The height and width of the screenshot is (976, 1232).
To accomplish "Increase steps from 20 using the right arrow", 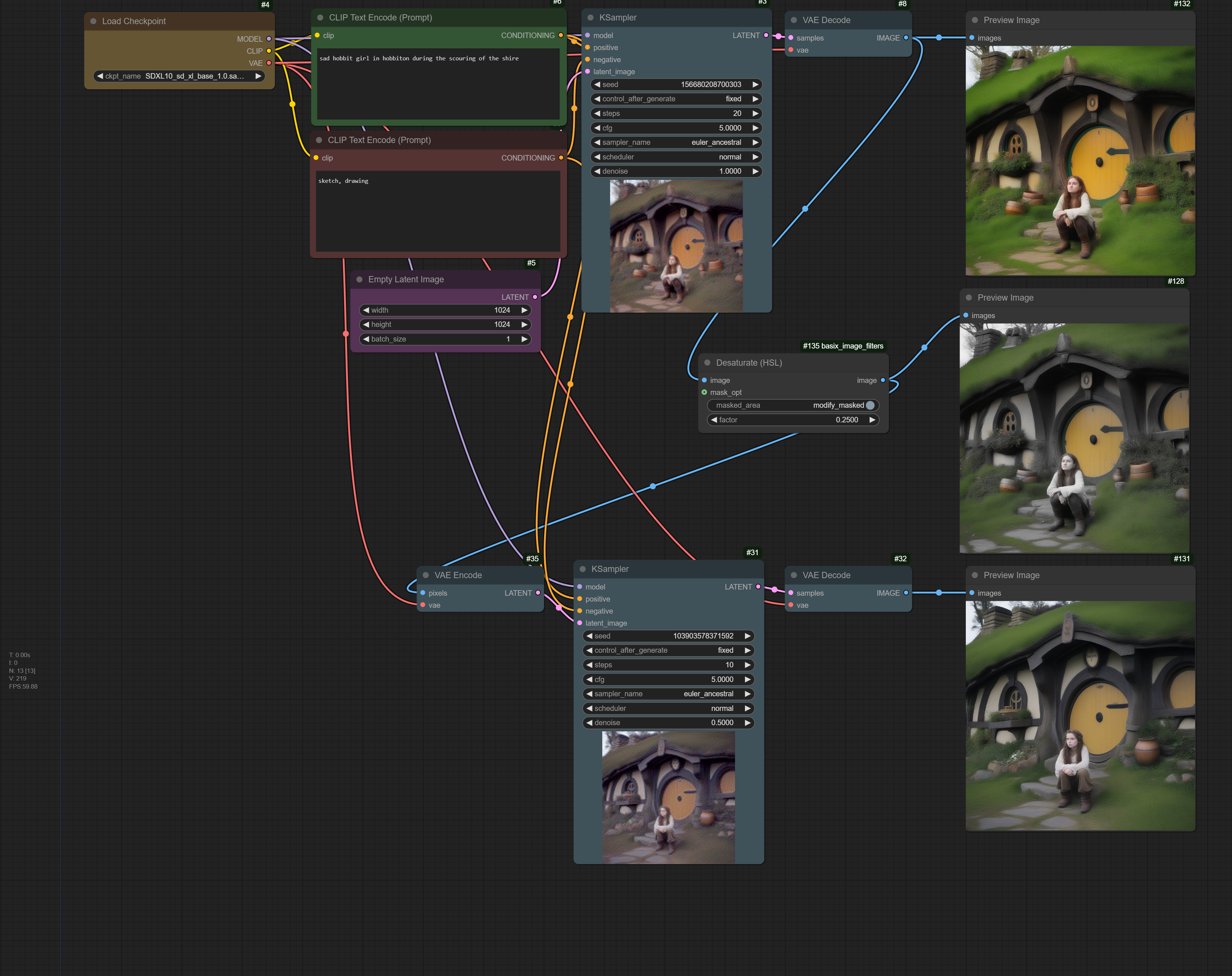I will (x=756, y=113).
